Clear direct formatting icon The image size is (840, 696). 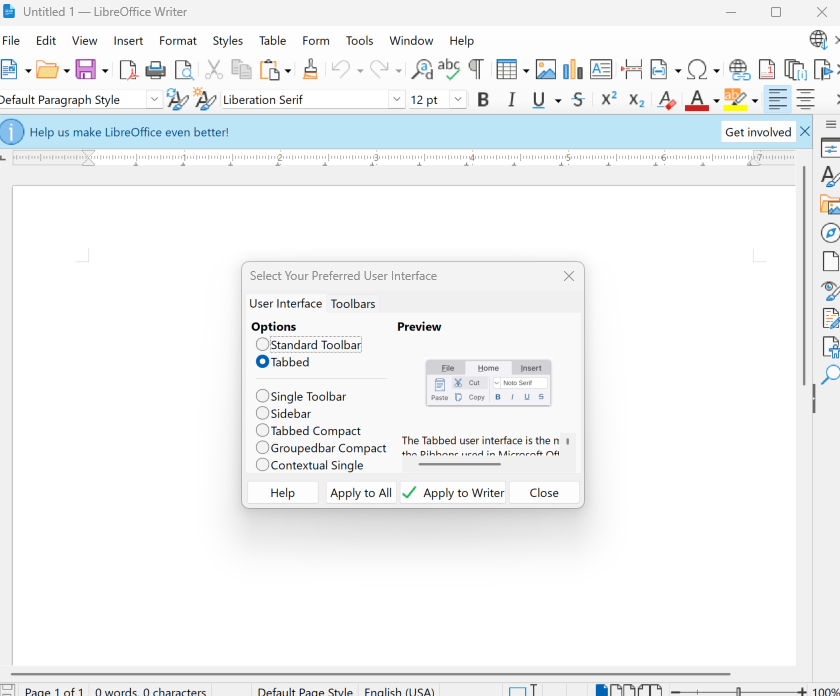(666, 100)
